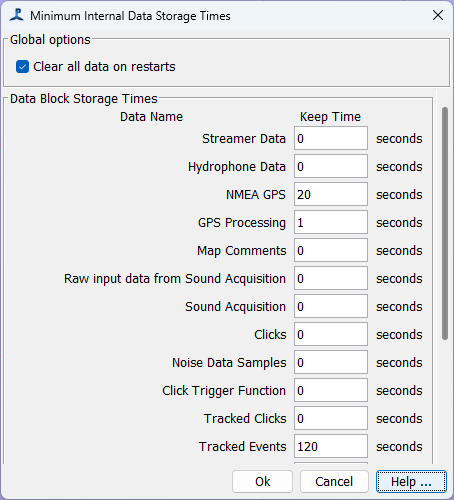Viewport: 454px width, 500px height.
Task: Click the scrollbar track below the thumb
Action: tap(445, 400)
